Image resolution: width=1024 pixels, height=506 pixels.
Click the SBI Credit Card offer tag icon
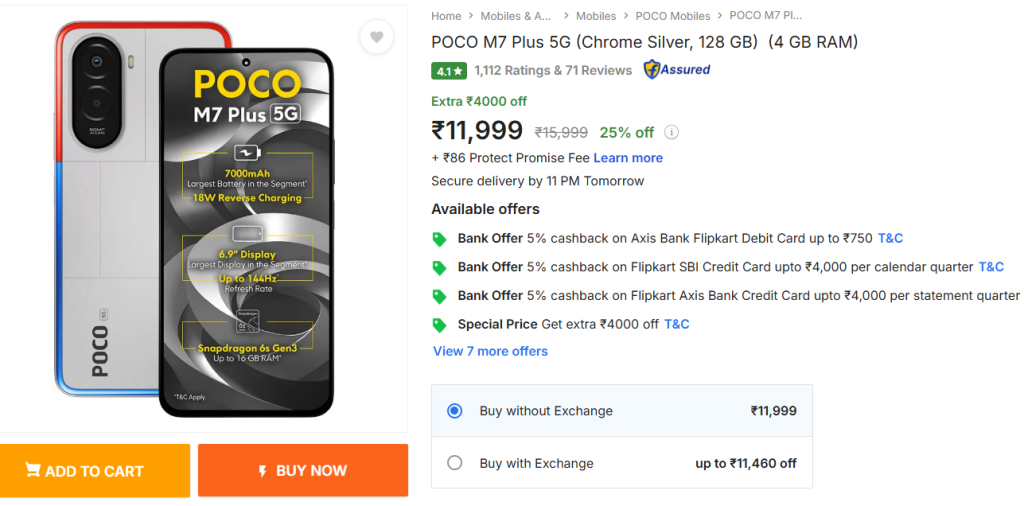tap(439, 268)
